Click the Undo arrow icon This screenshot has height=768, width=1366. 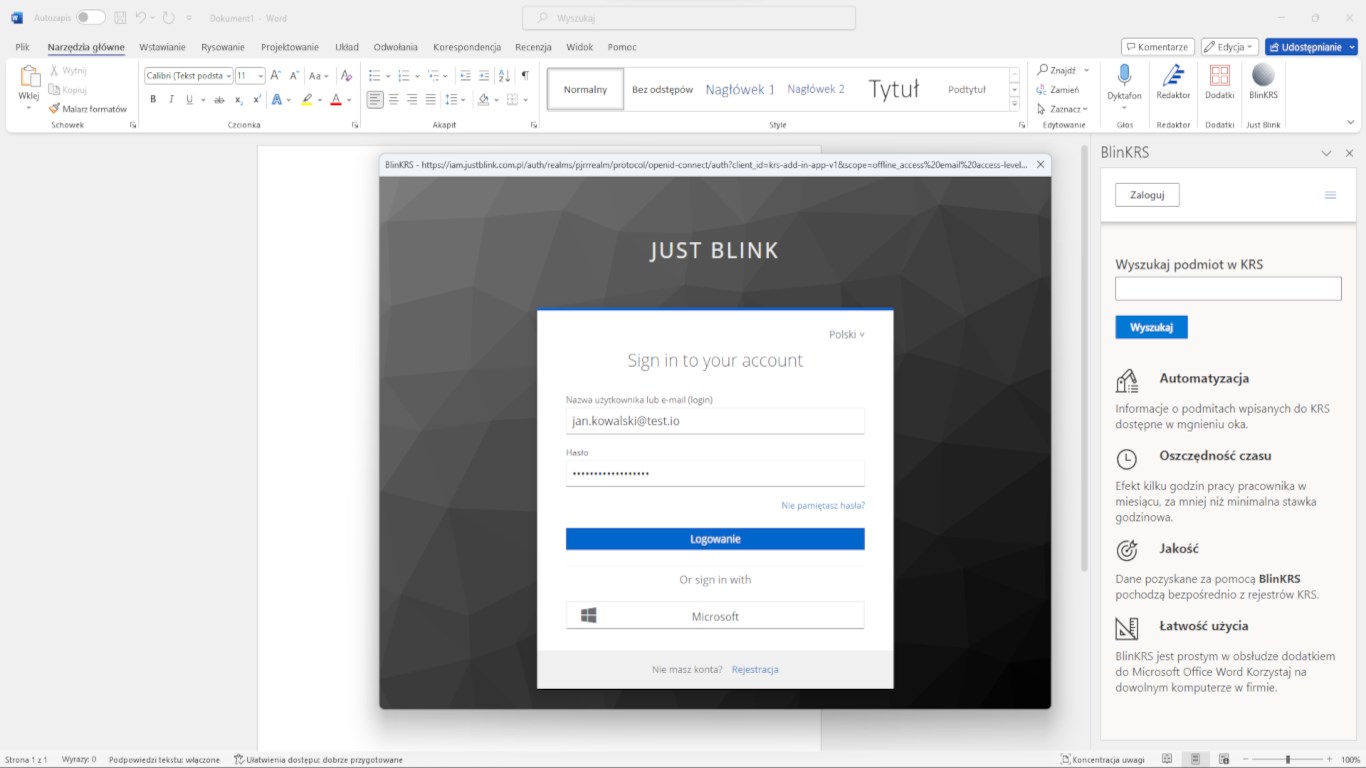click(x=141, y=18)
